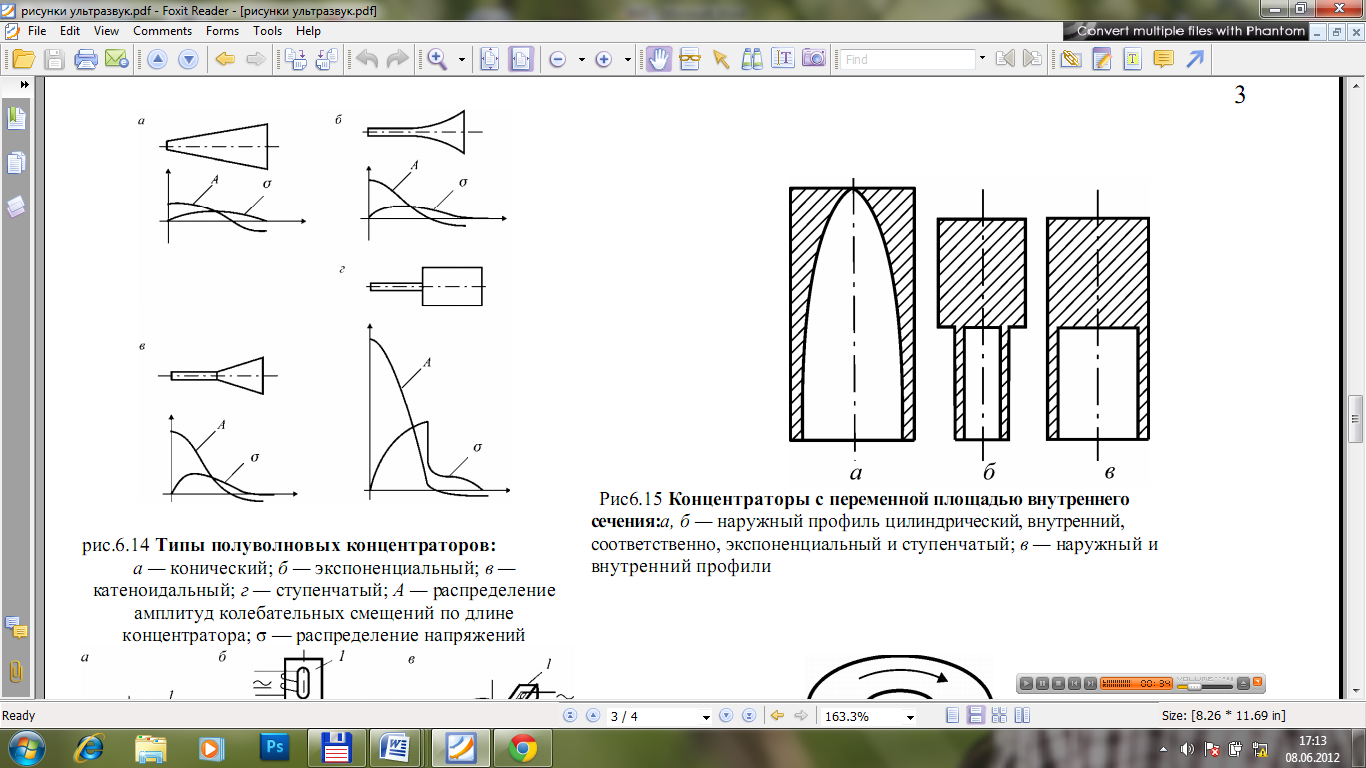Play track in the media player widget

[1026, 683]
